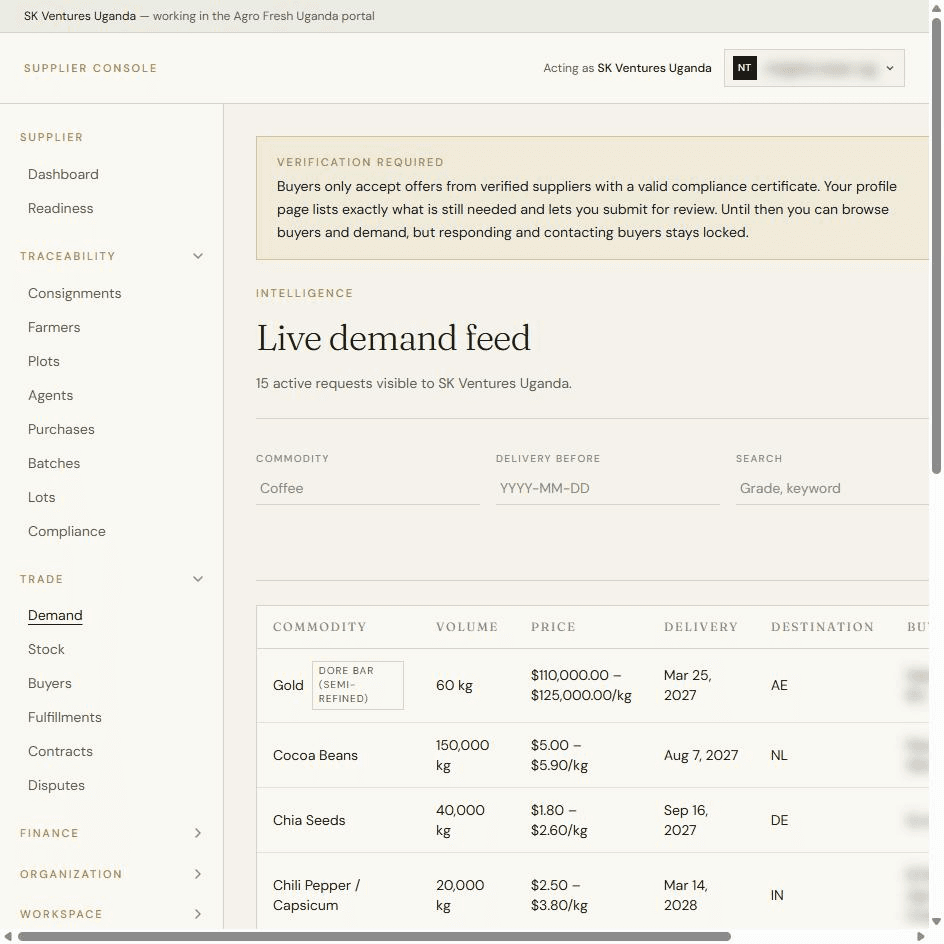This screenshot has height=944, width=944.
Task: Open Agents in sidebar
Action: click(51, 396)
